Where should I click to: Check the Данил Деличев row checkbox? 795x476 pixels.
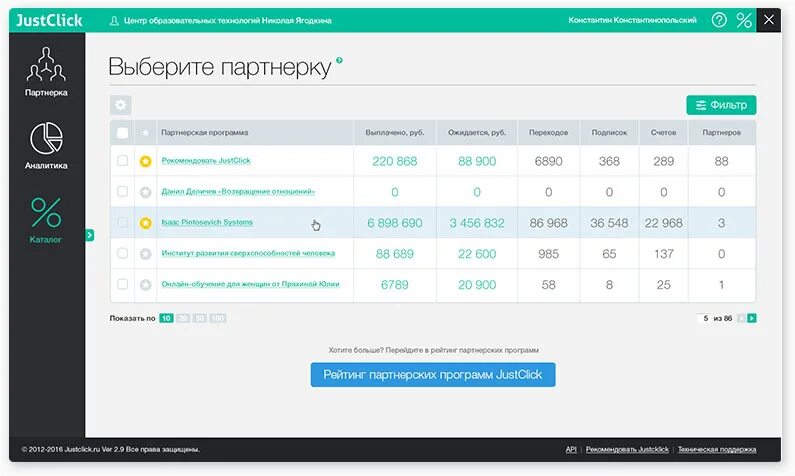click(122, 192)
